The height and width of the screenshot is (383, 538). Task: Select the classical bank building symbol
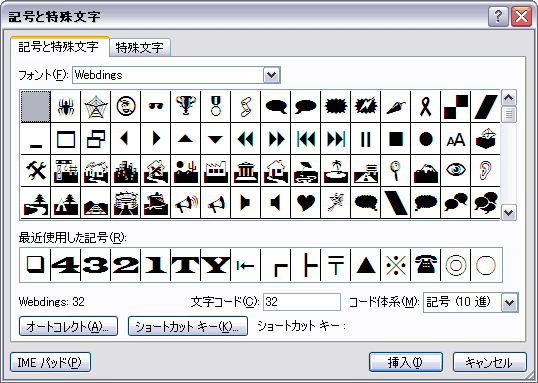246,171
